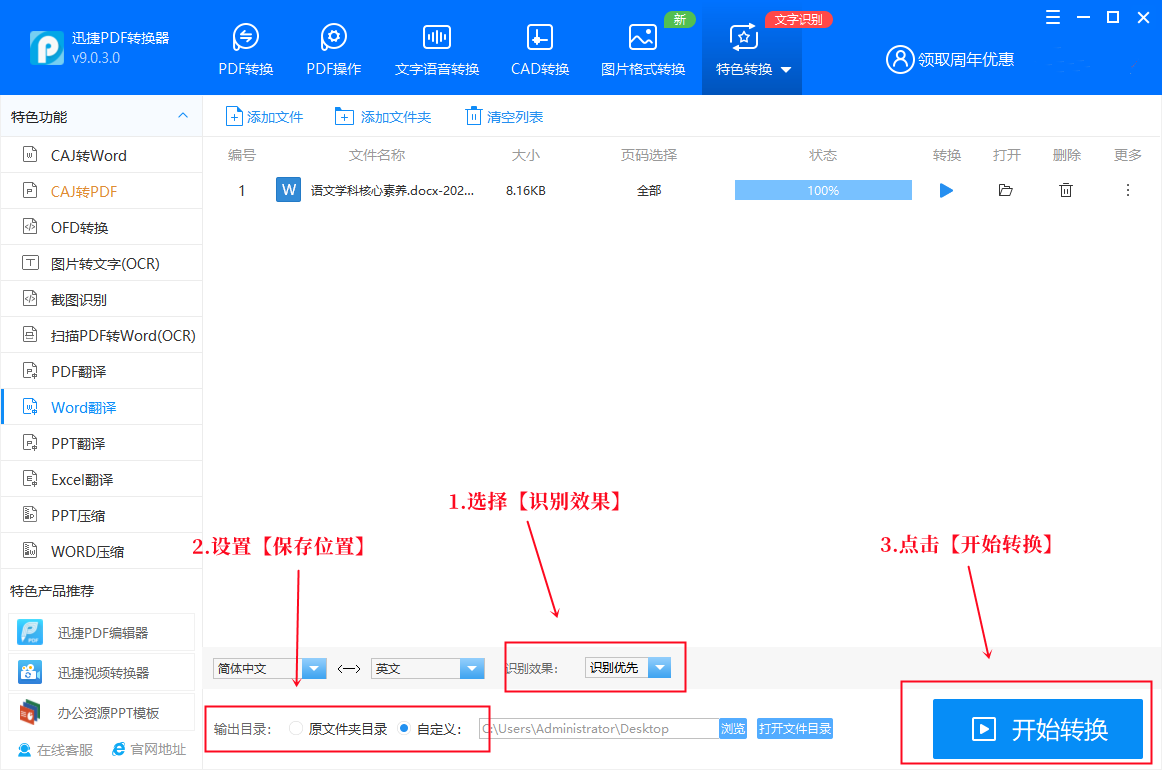Click the 页码选择 column header

[x=649, y=155]
